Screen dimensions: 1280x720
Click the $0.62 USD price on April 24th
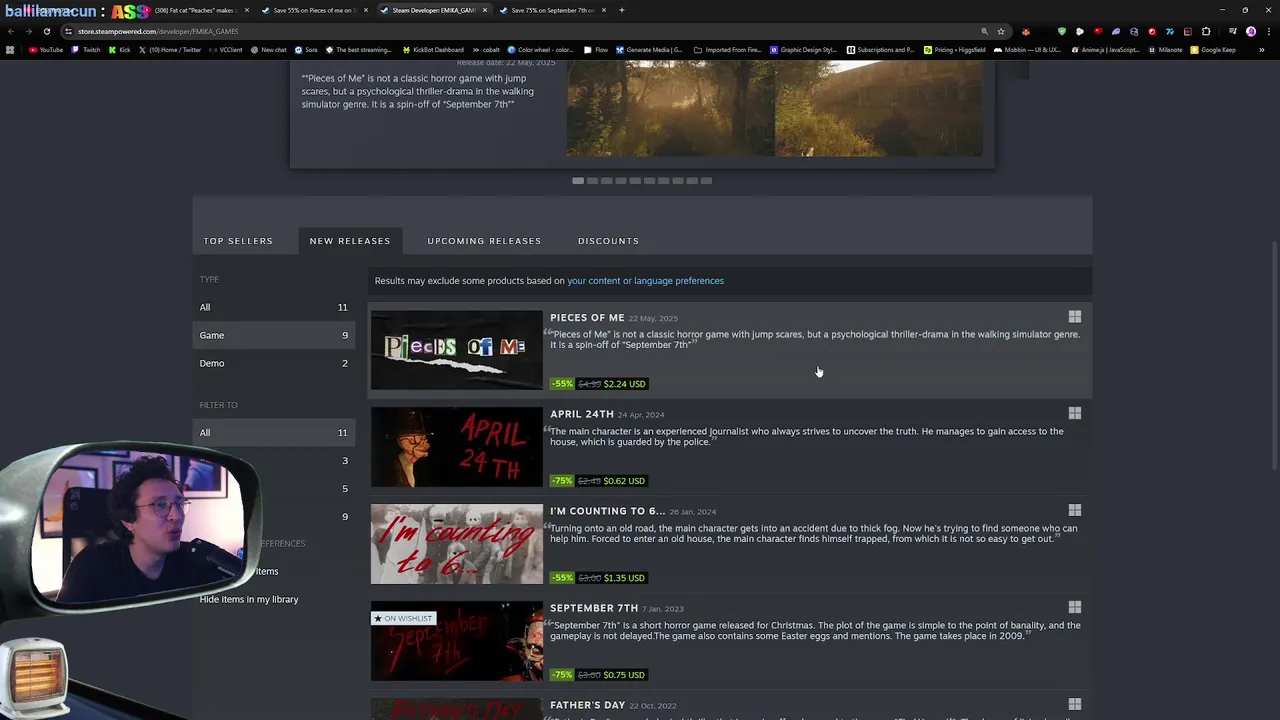(x=624, y=481)
